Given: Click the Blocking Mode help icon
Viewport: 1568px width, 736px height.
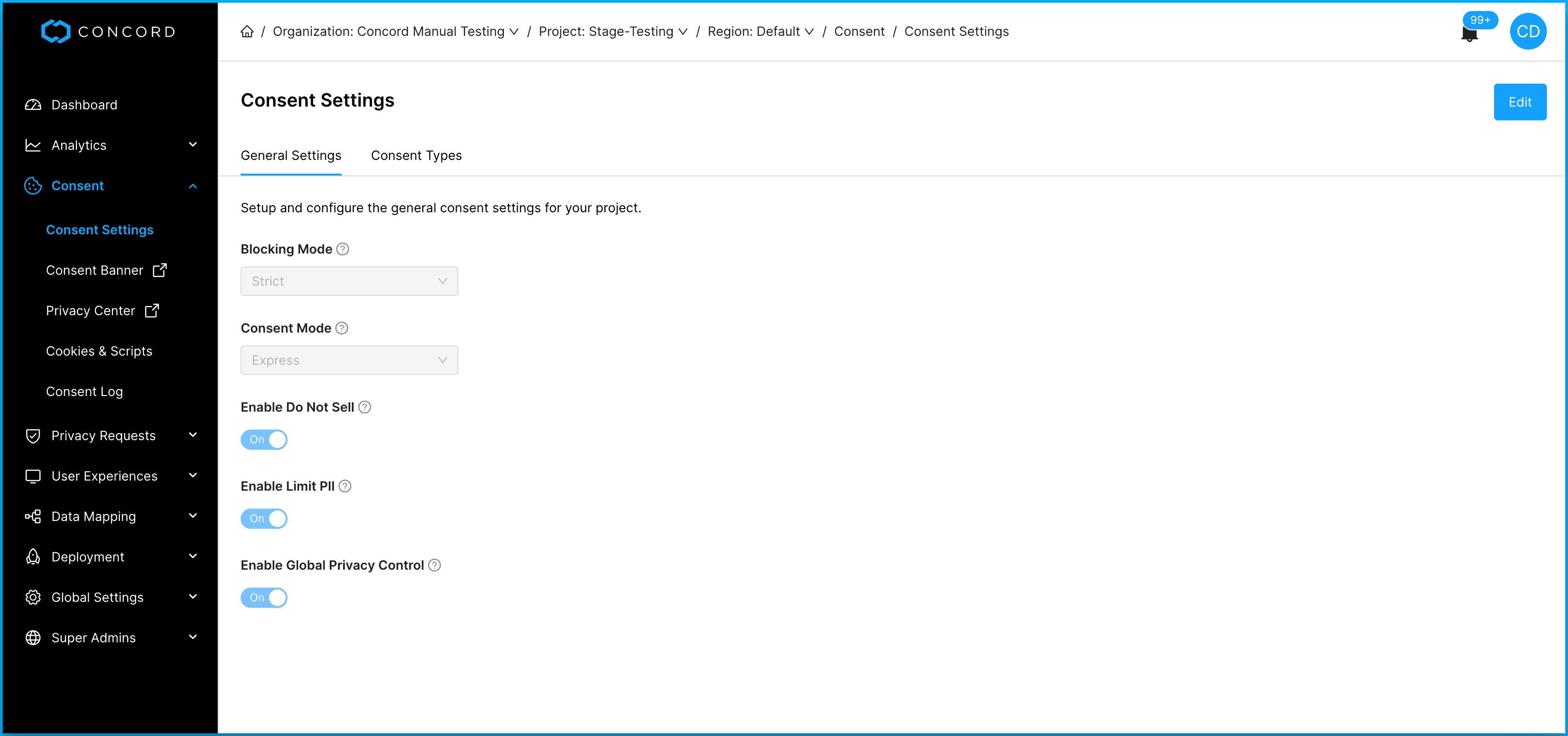Looking at the screenshot, I should 343,249.
